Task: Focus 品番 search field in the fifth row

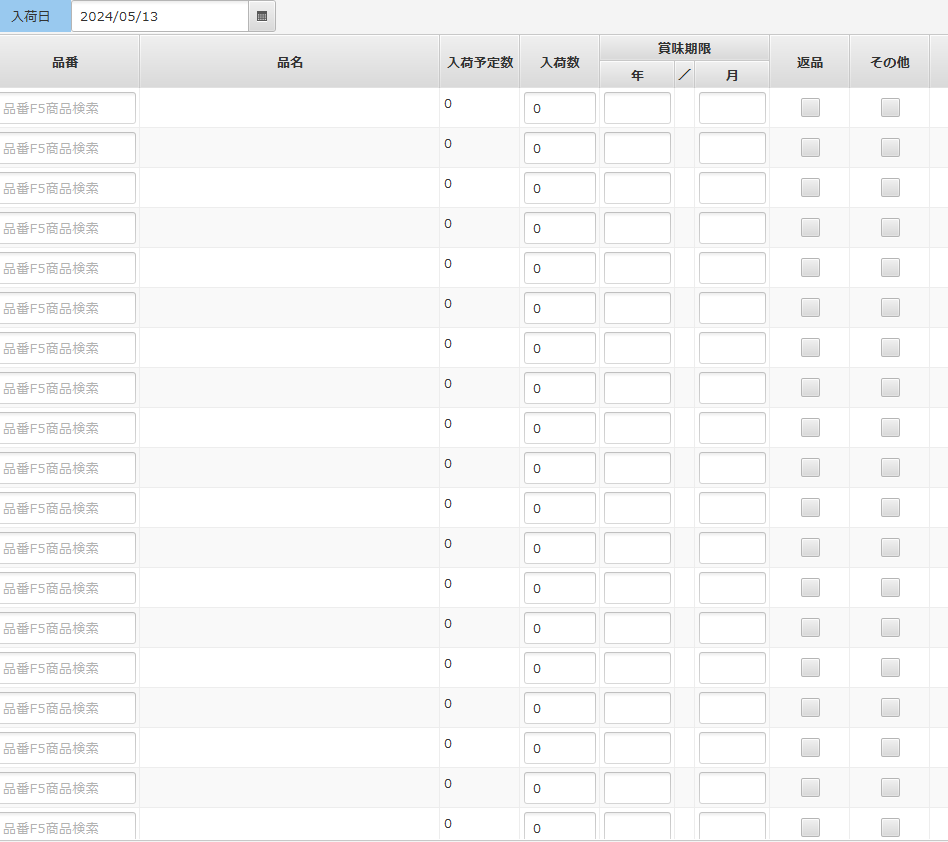Action: 67,268
